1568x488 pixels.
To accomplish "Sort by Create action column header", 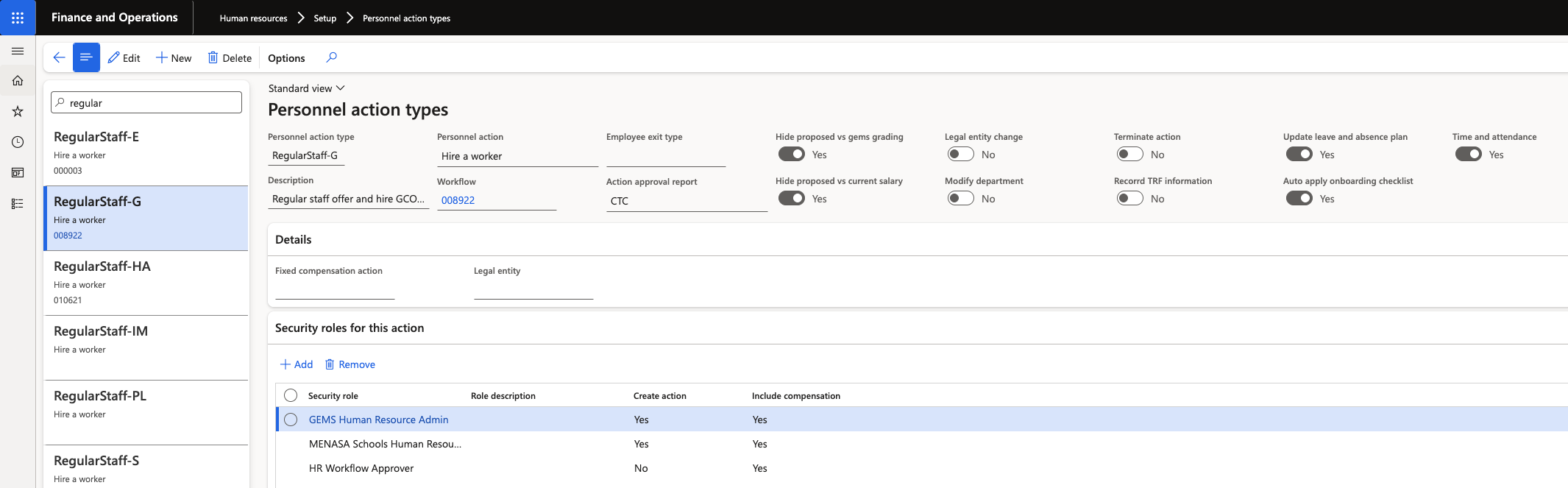I will click(x=660, y=396).
